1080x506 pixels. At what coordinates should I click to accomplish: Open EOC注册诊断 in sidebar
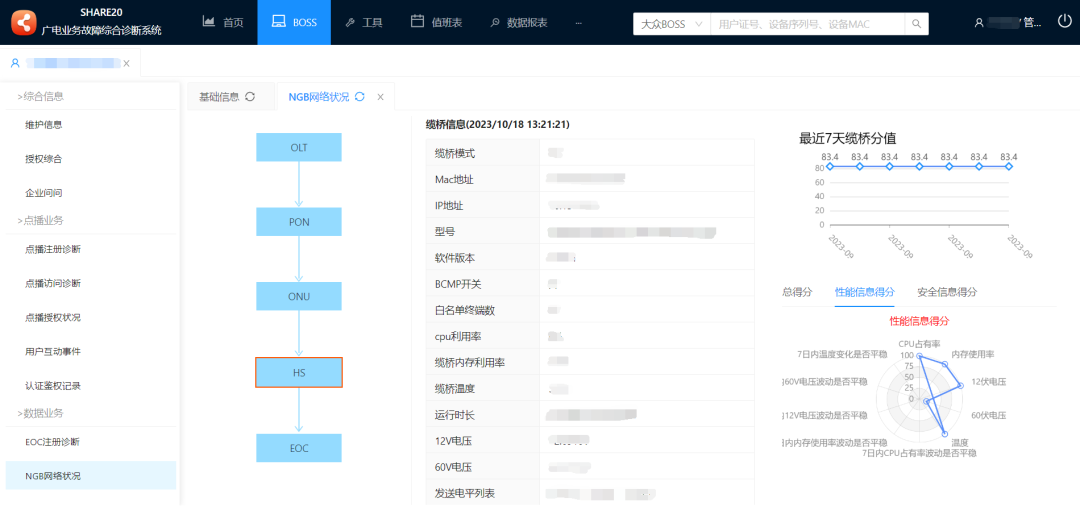(x=52, y=442)
